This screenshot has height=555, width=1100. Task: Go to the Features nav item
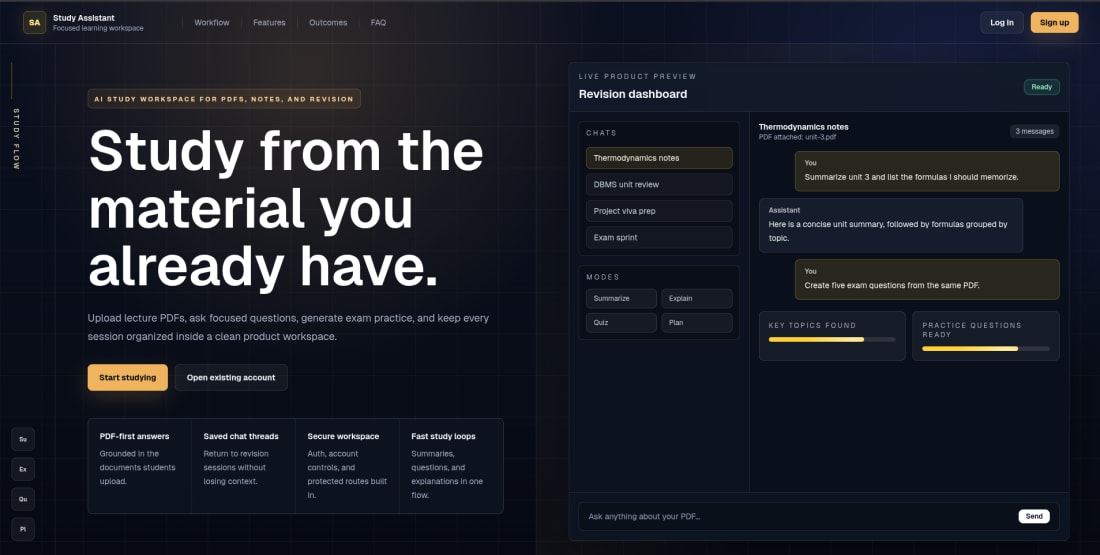click(x=269, y=22)
